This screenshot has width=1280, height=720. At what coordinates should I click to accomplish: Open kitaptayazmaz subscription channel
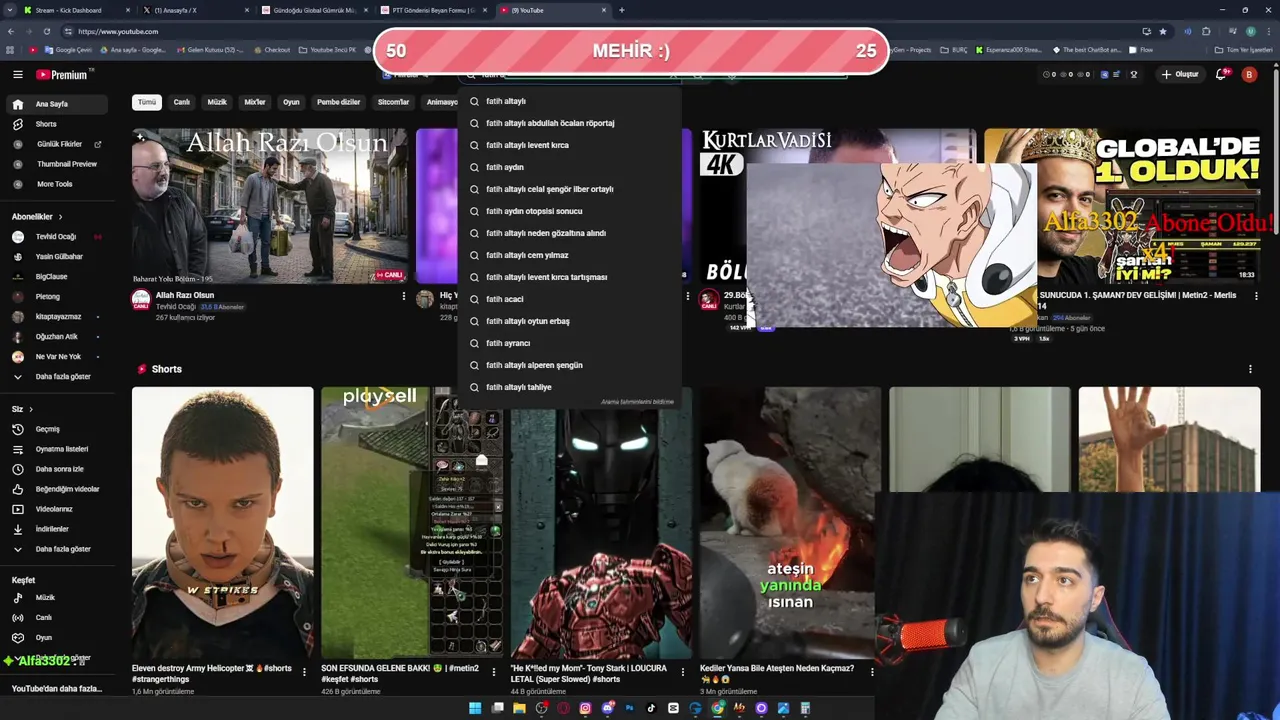(58, 316)
